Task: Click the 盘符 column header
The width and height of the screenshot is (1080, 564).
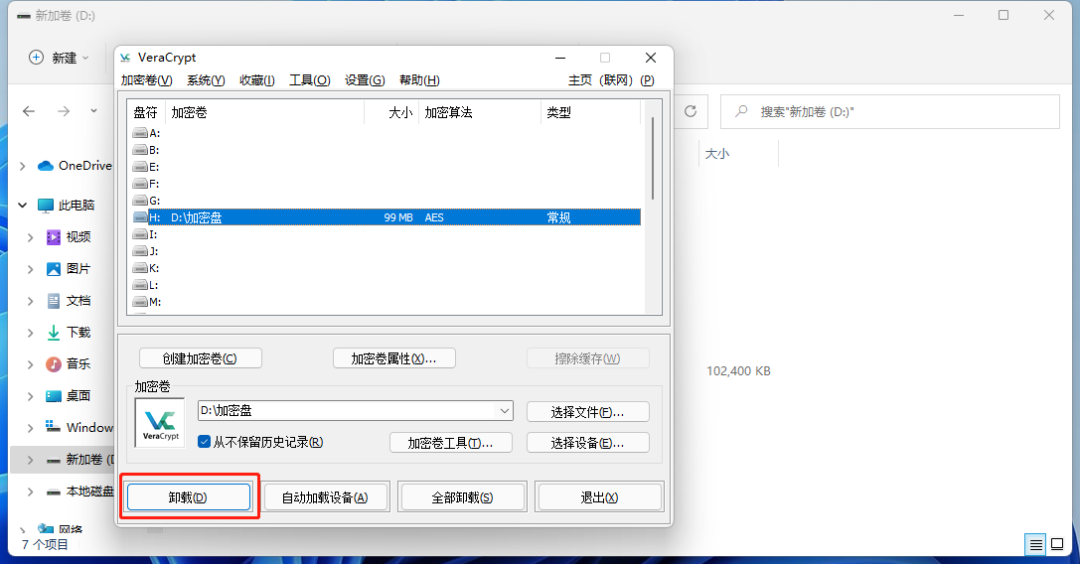Action: coord(146,112)
